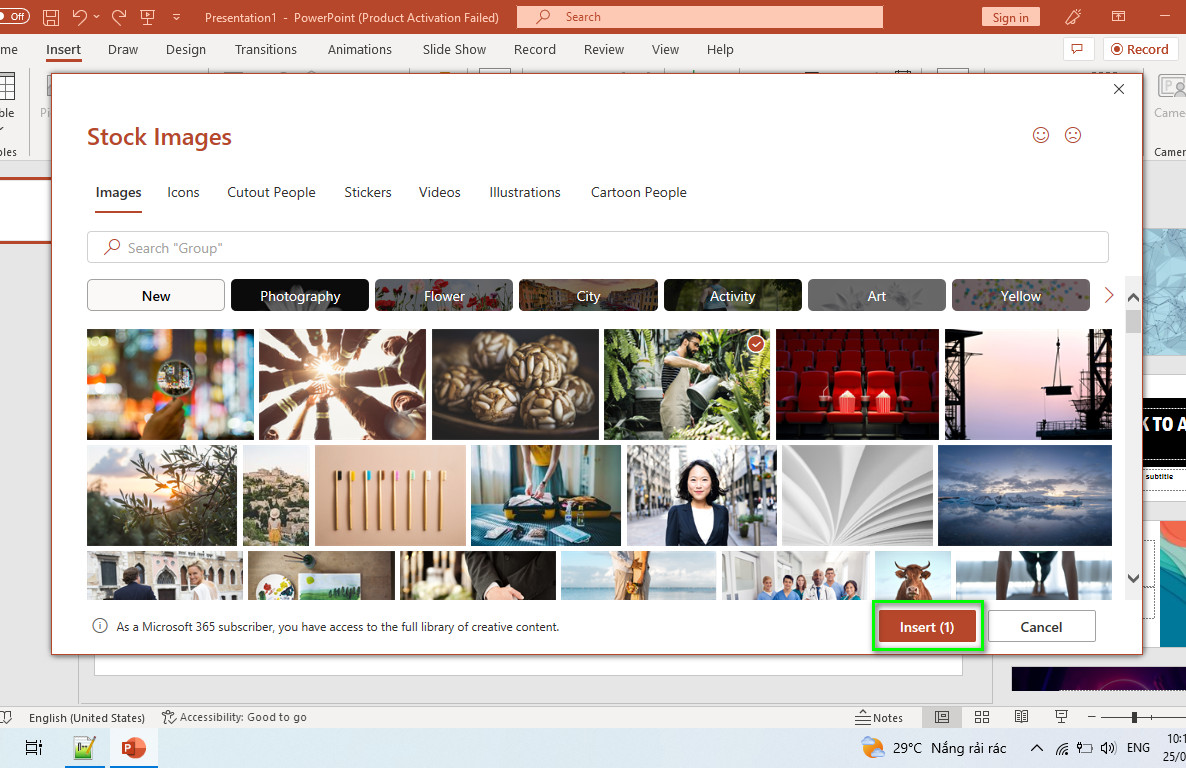Select the New category chip

click(156, 295)
